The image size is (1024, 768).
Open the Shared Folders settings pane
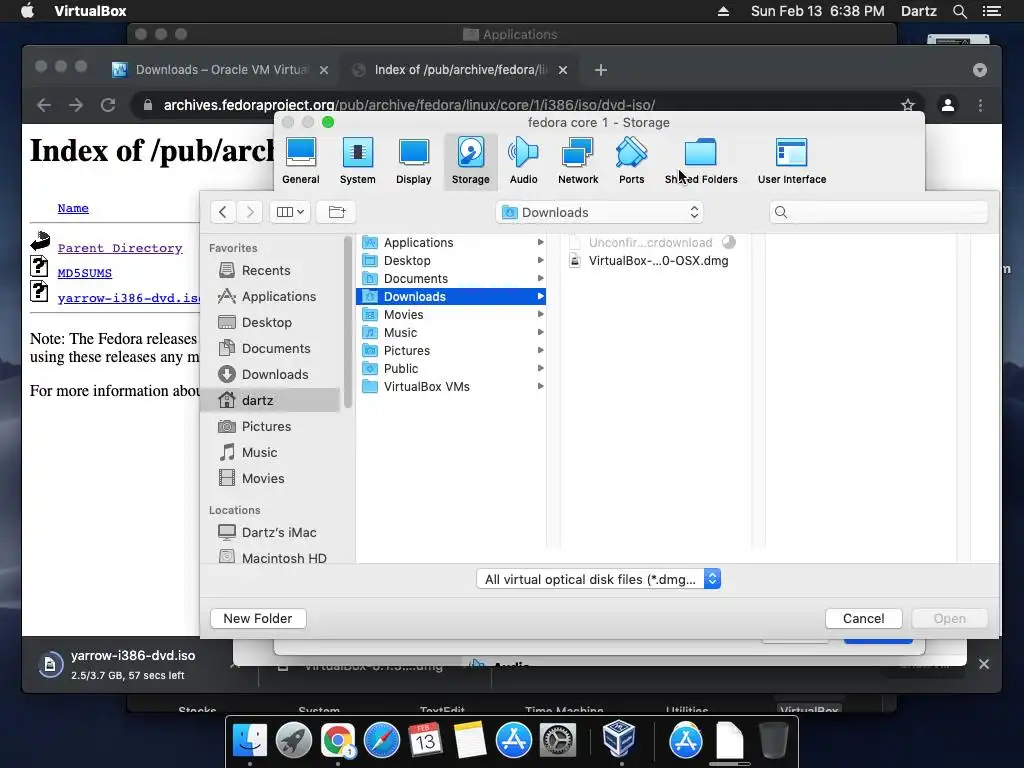coord(701,161)
